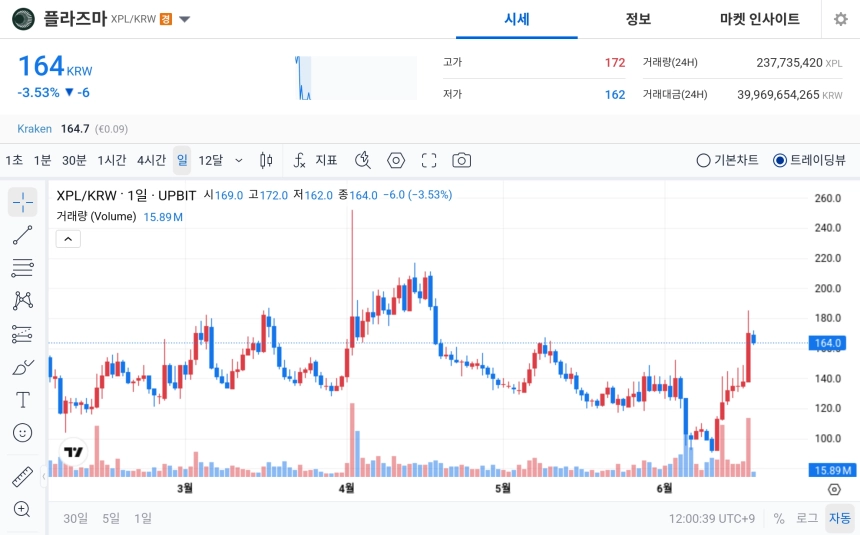Image resolution: width=860 pixels, height=535 pixels.
Task: Select the 트레이딩뷰 radio button
Action: coord(779,160)
